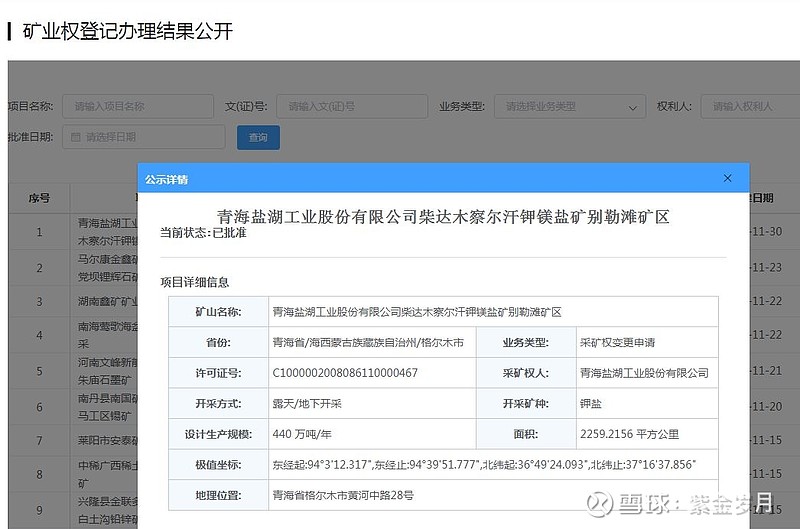
Task: Click the 钾盐 mineral type value
Action: pyautogui.click(x=591, y=404)
